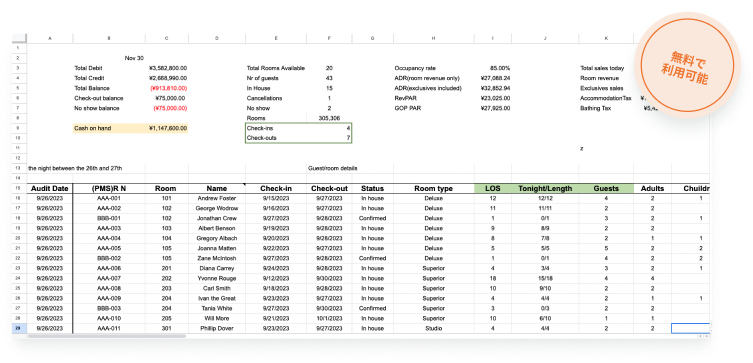Select column header A
This screenshot has height=363, width=753.
click(50, 38)
